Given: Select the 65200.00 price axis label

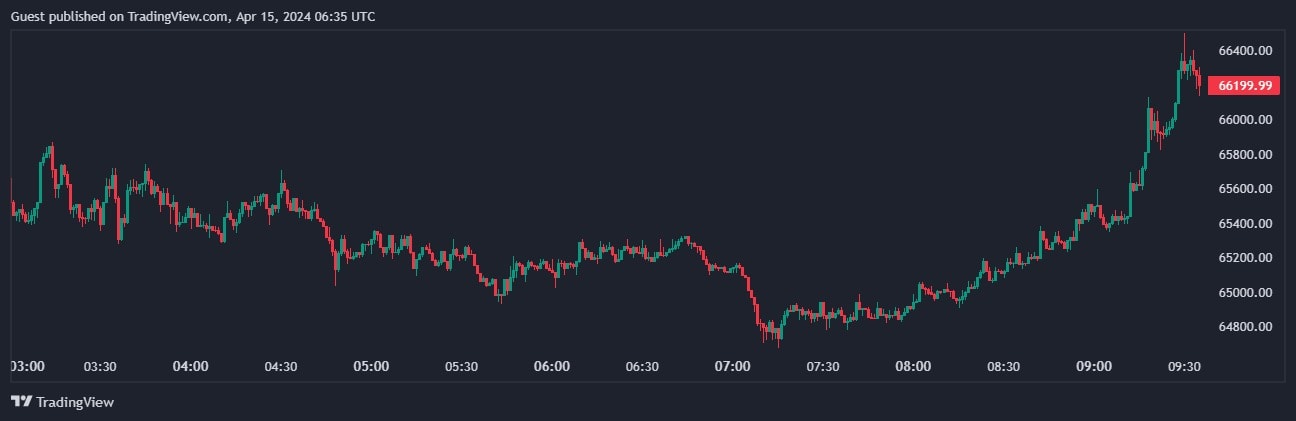Looking at the screenshot, I should (x=1245, y=258).
